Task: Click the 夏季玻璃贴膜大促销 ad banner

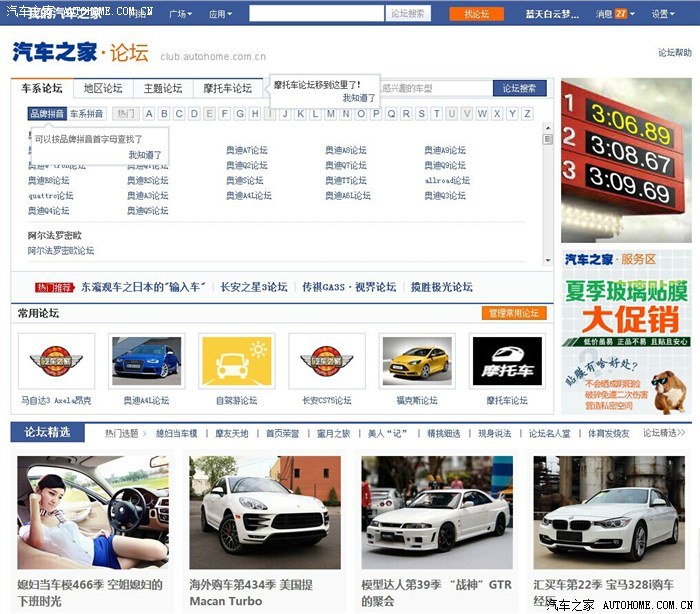Action: pos(626,333)
